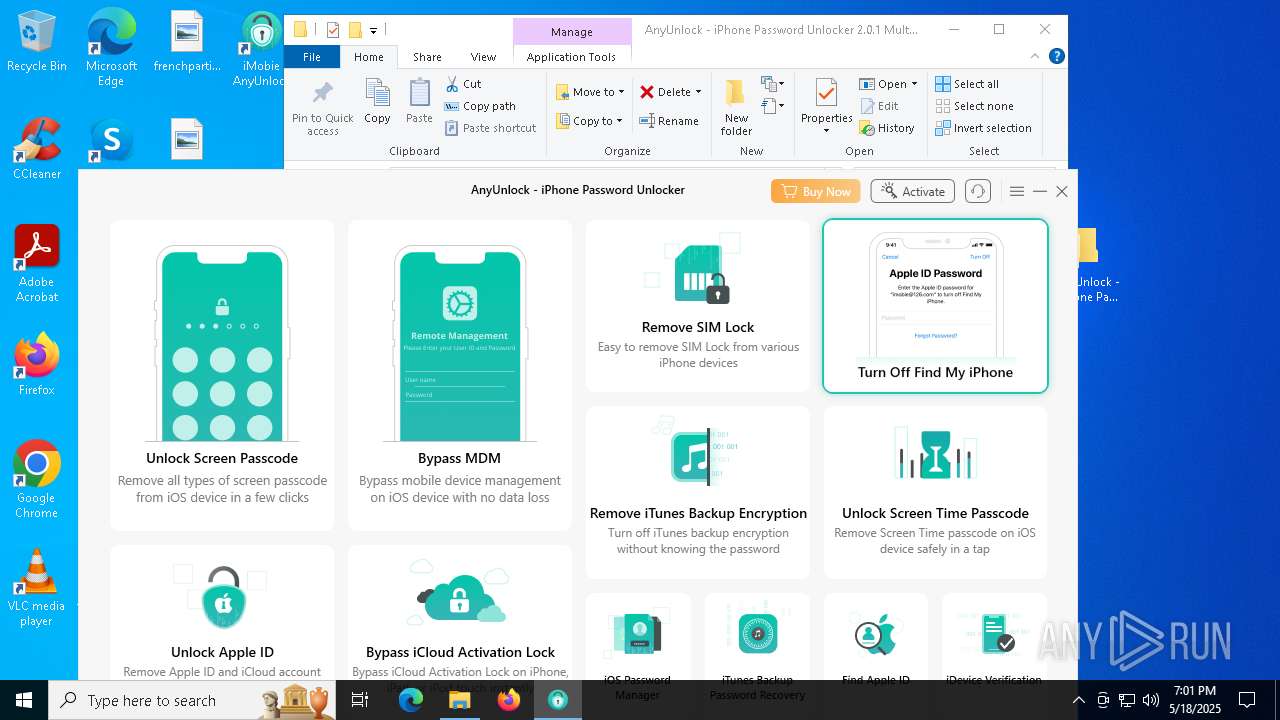Click Copy path in ribbon
This screenshot has height=720, width=1280.
point(480,106)
